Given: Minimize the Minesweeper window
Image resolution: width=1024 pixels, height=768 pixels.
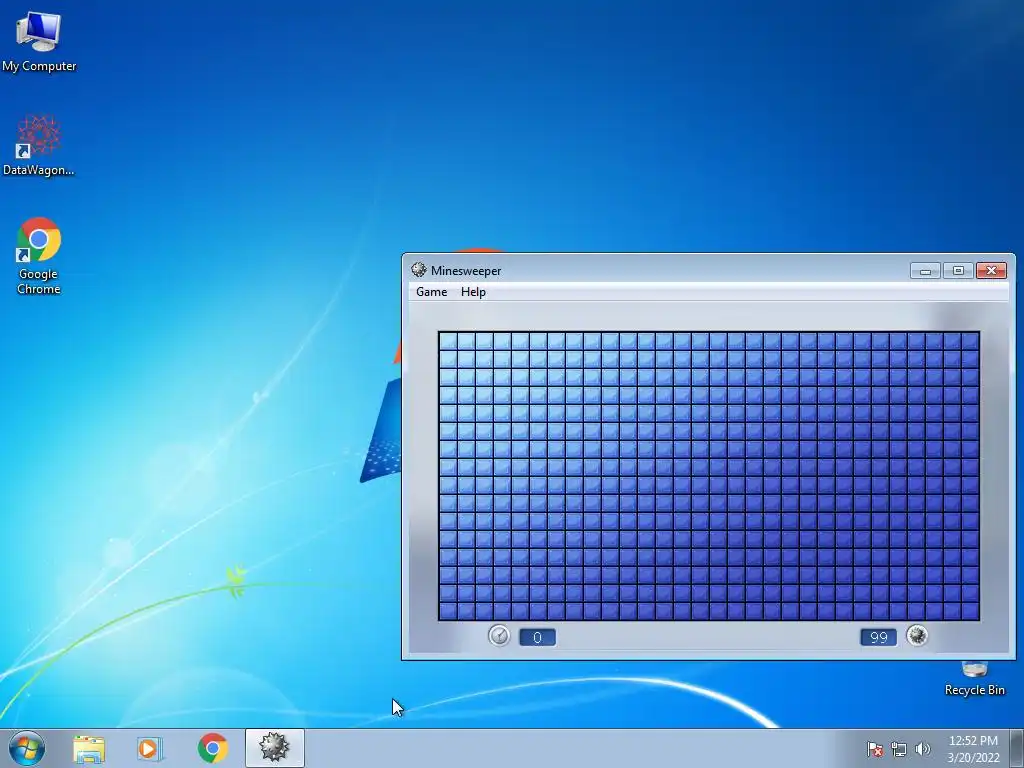Looking at the screenshot, I should tap(925, 270).
